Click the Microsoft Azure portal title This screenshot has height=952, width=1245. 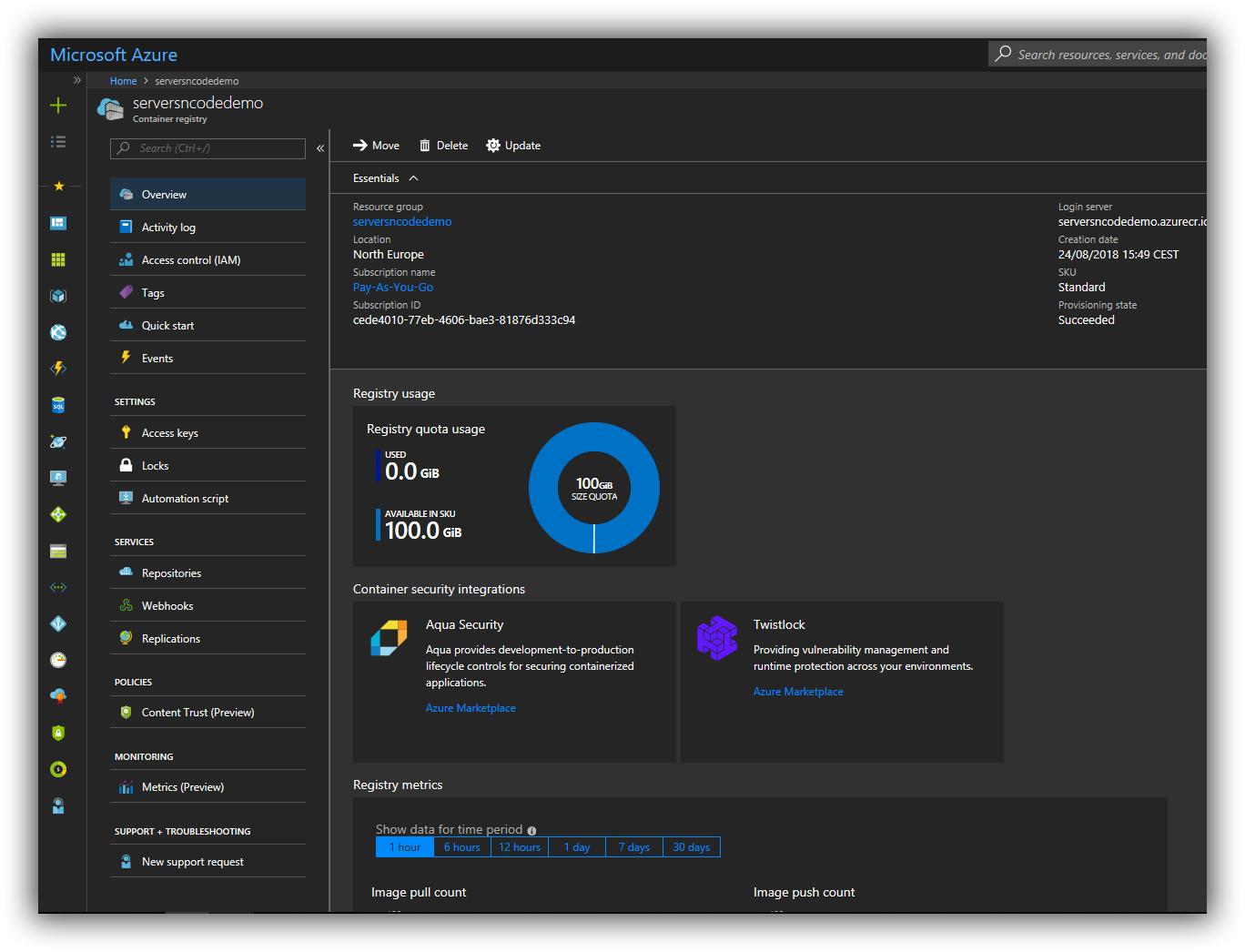[114, 55]
